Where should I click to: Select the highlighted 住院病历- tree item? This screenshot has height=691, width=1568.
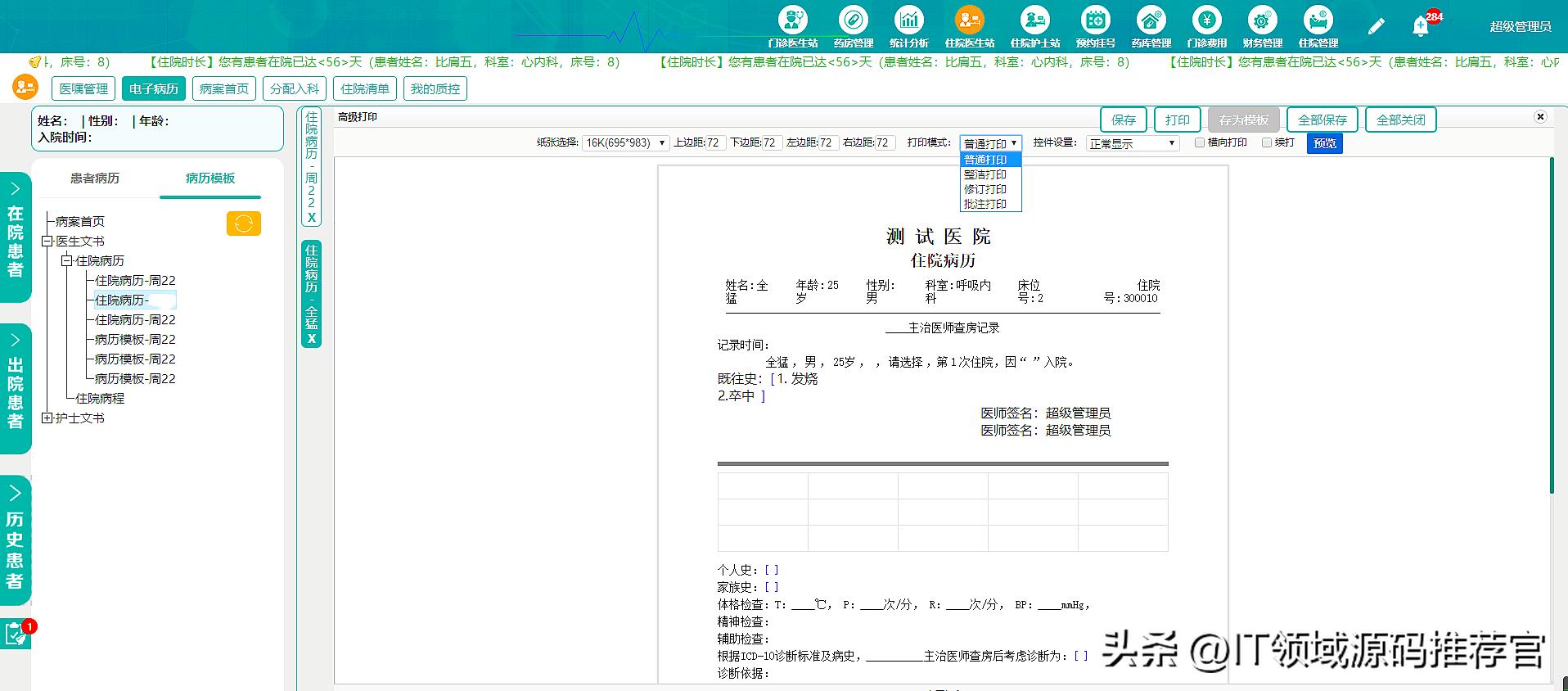pos(135,300)
